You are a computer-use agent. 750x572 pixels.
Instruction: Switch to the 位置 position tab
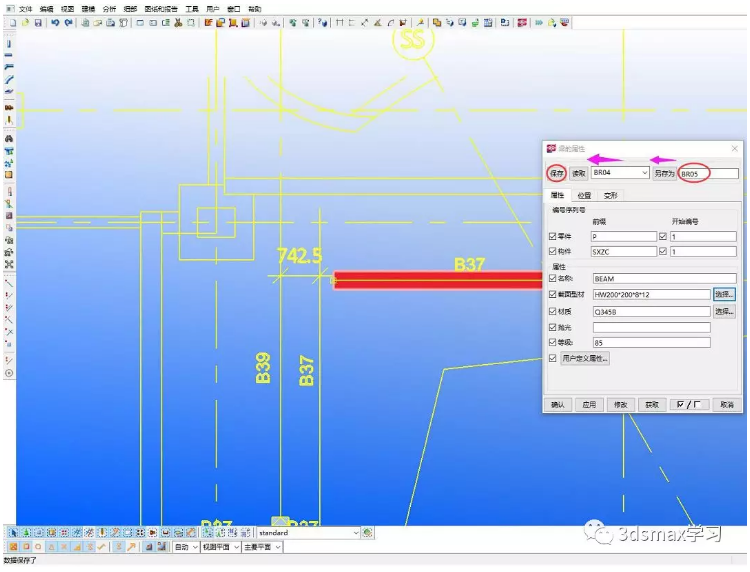[x=584, y=195]
